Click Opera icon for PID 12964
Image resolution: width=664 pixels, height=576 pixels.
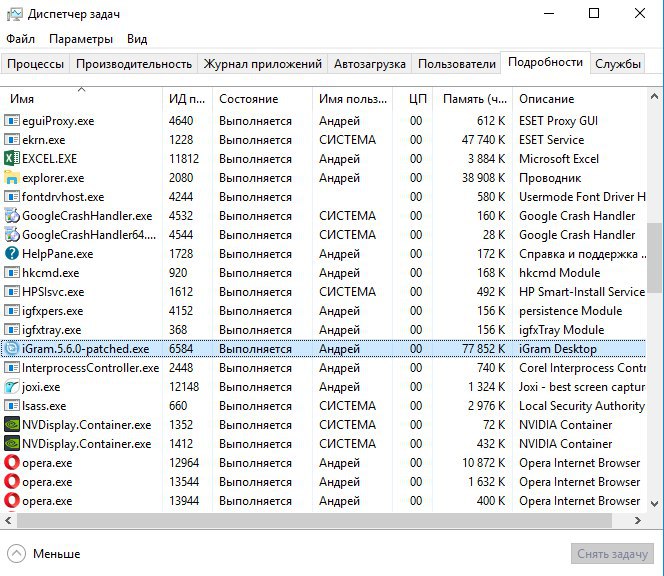[x=12, y=462]
